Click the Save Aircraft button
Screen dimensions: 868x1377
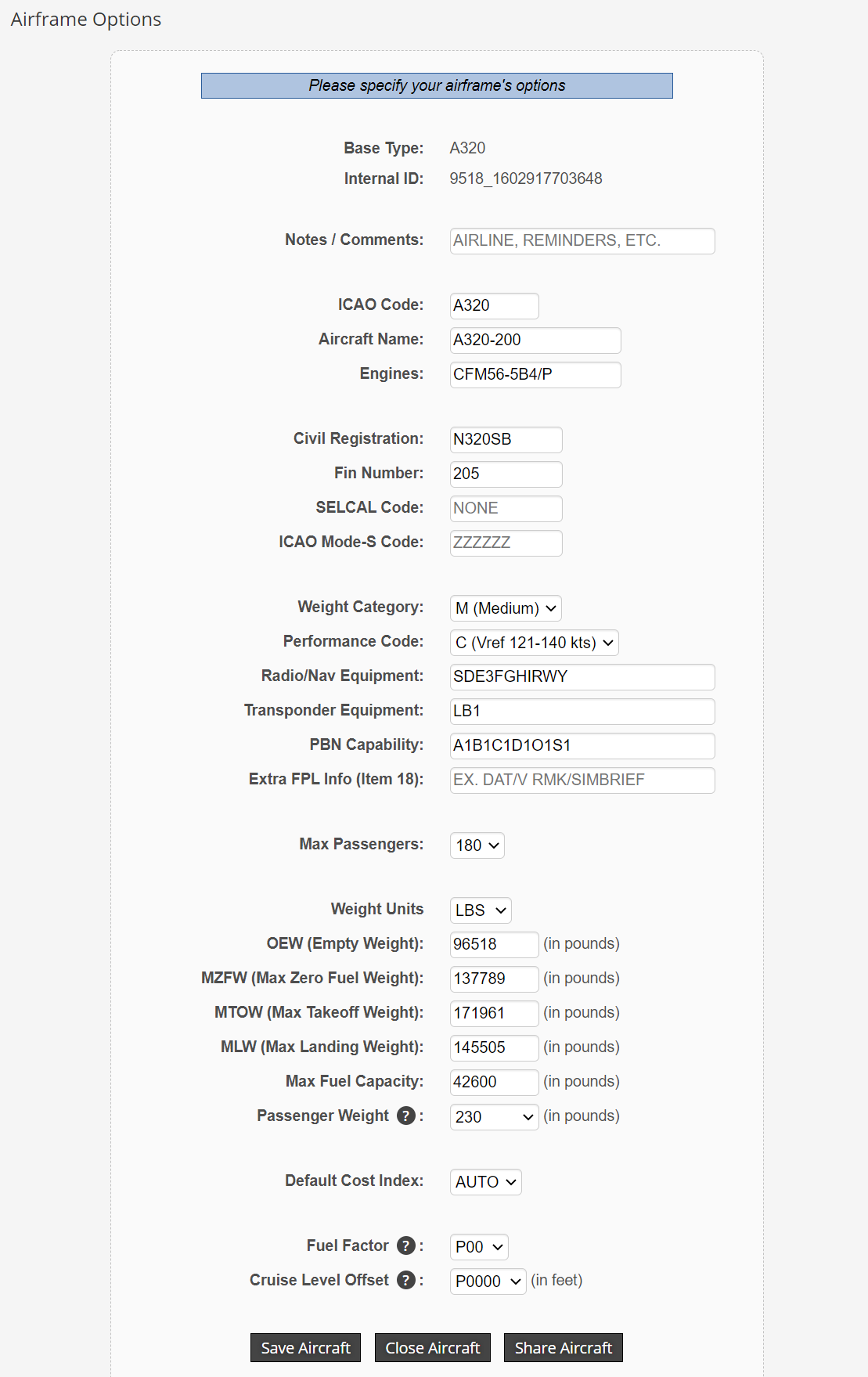tap(305, 1347)
